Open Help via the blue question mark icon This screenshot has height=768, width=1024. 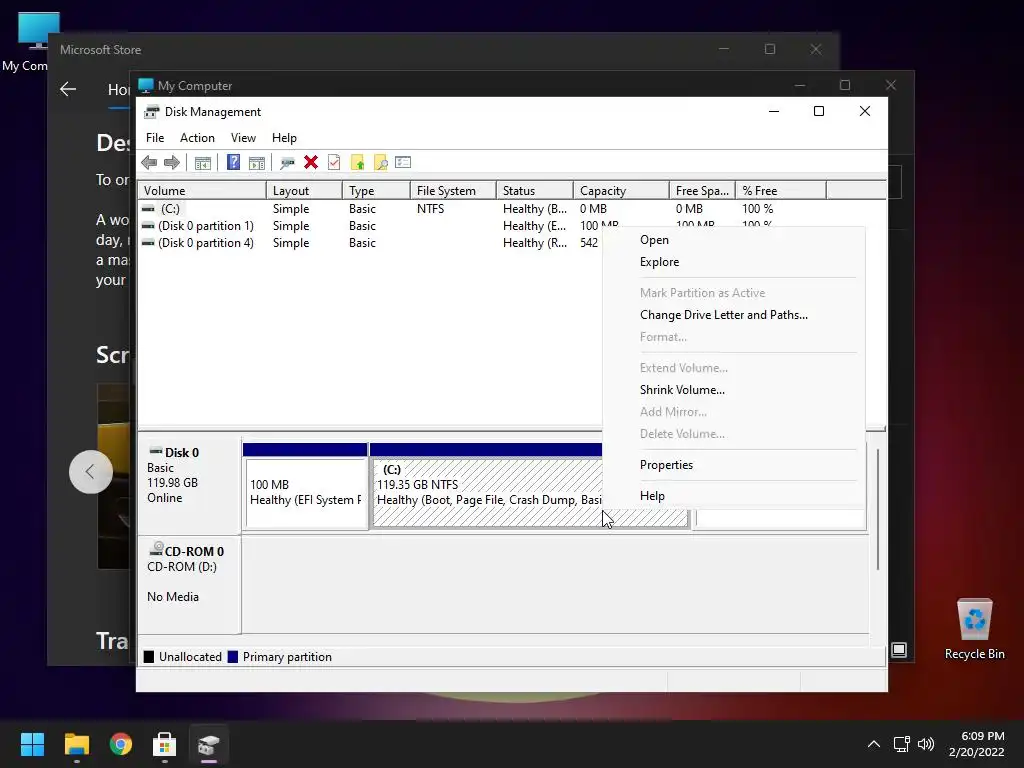coord(233,163)
